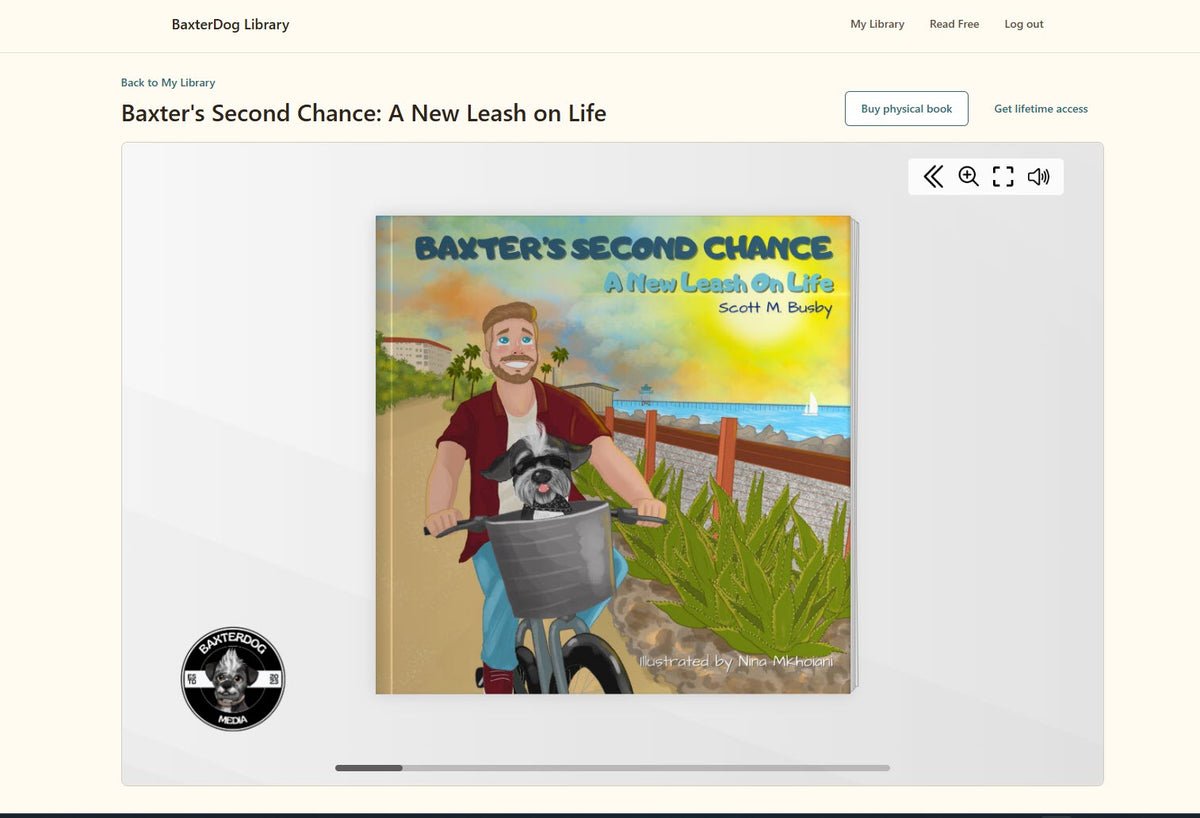Click the BaxterDog Media round logo
This screenshot has width=1200, height=818.
[233, 679]
